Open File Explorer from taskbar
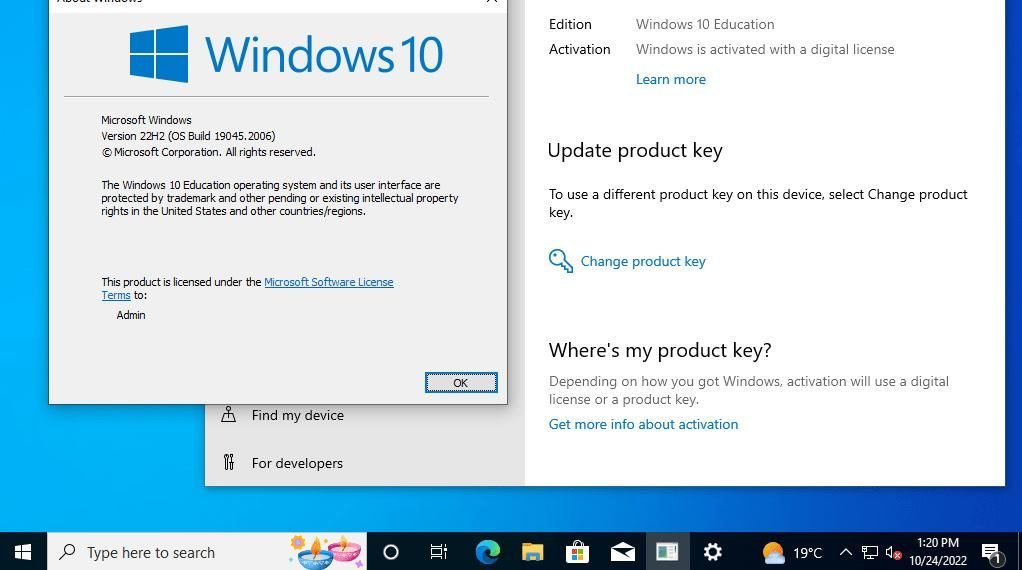Screen dimensions: 1022x570 [x=533, y=552]
